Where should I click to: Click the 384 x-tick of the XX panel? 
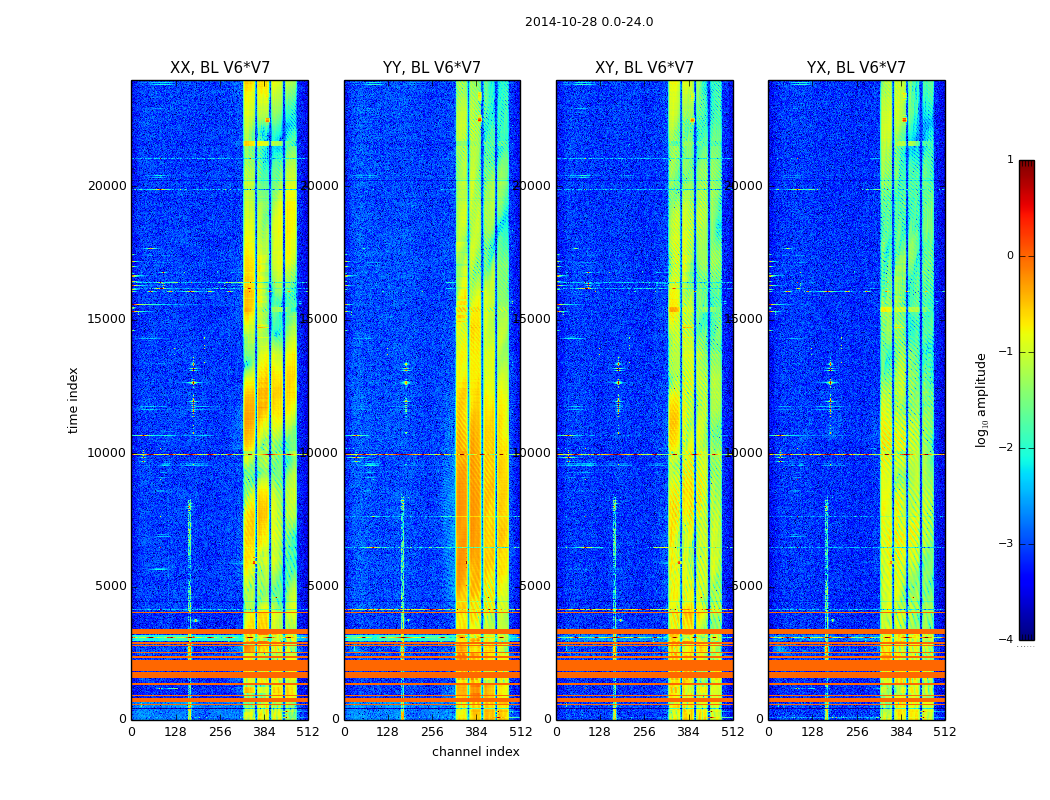pyautogui.click(x=264, y=732)
